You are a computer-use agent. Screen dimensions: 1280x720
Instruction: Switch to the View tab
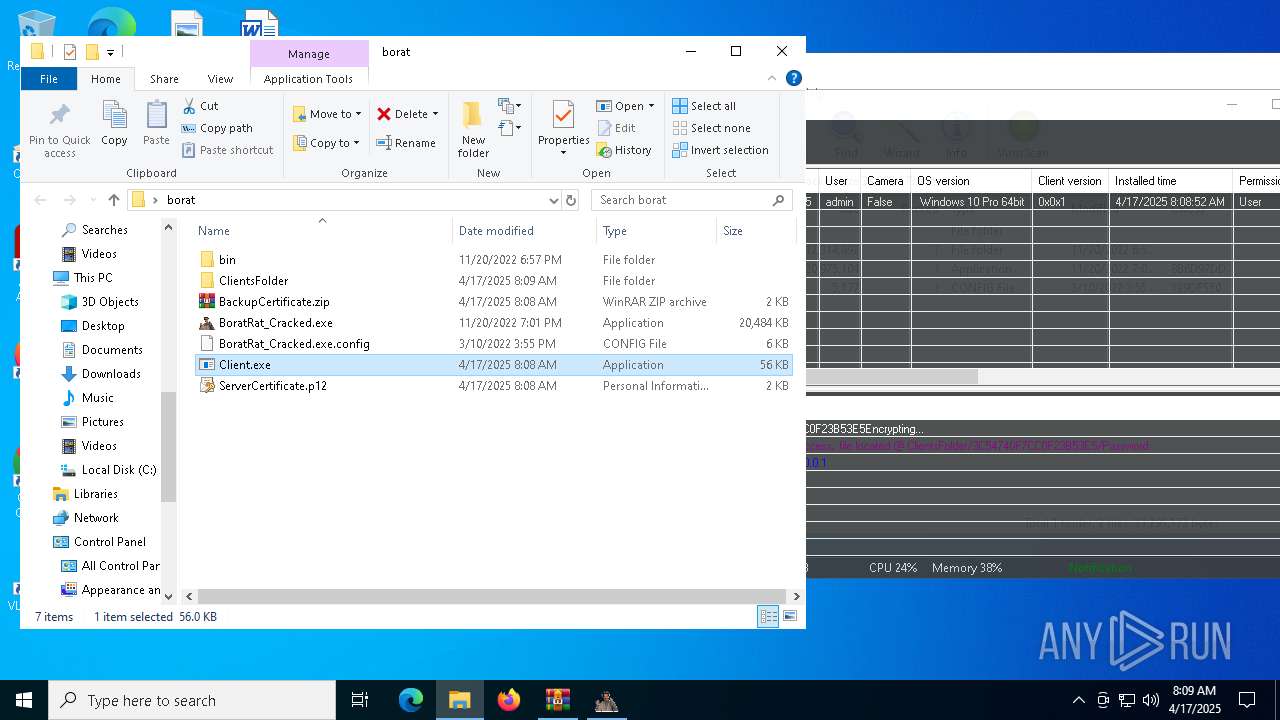220,79
